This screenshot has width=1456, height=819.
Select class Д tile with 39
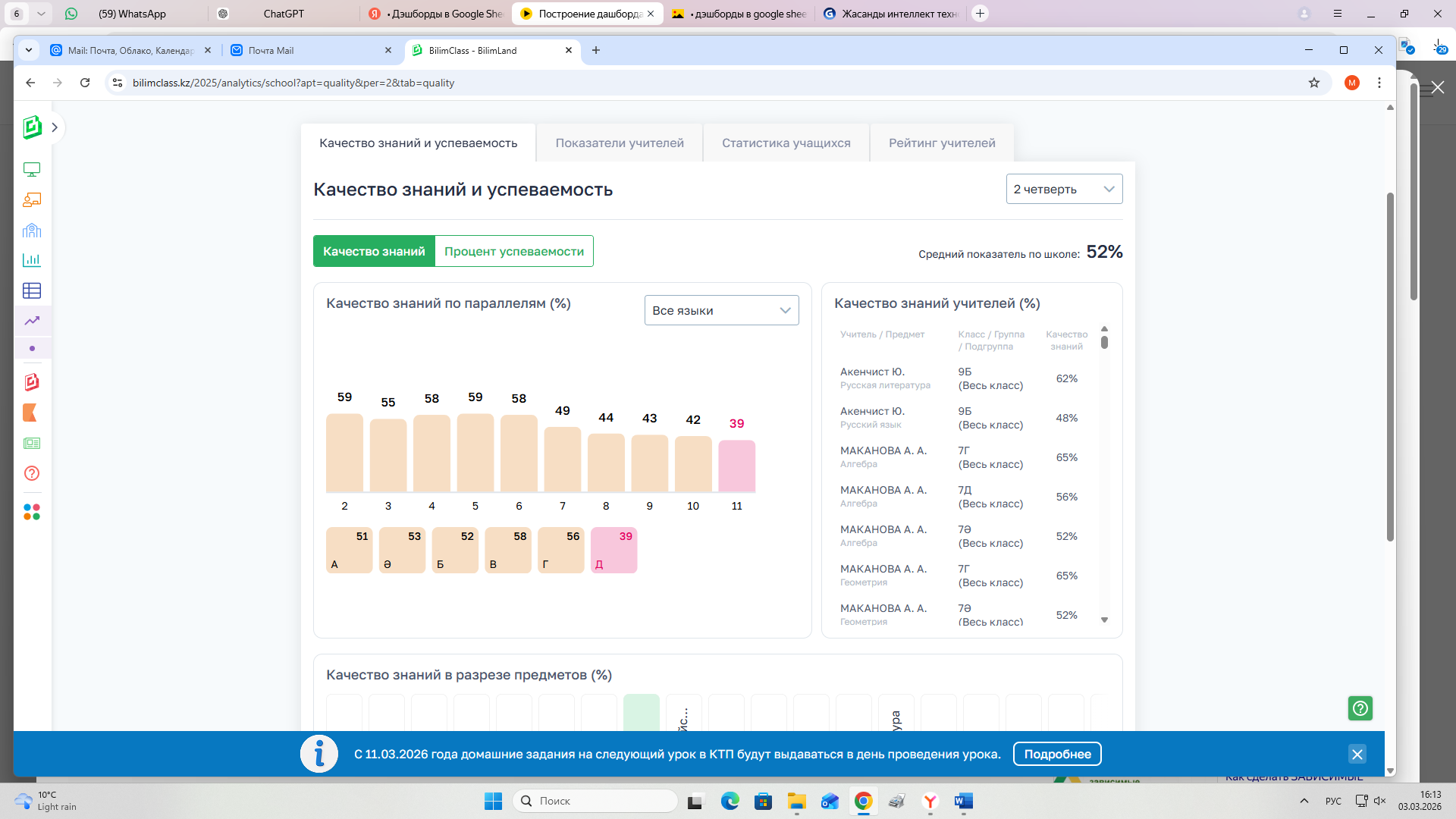pos(613,550)
